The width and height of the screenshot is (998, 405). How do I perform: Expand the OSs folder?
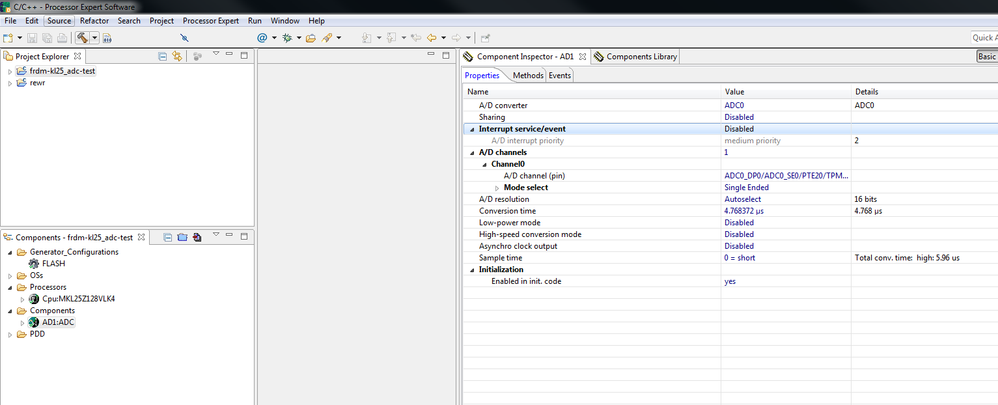(10, 276)
